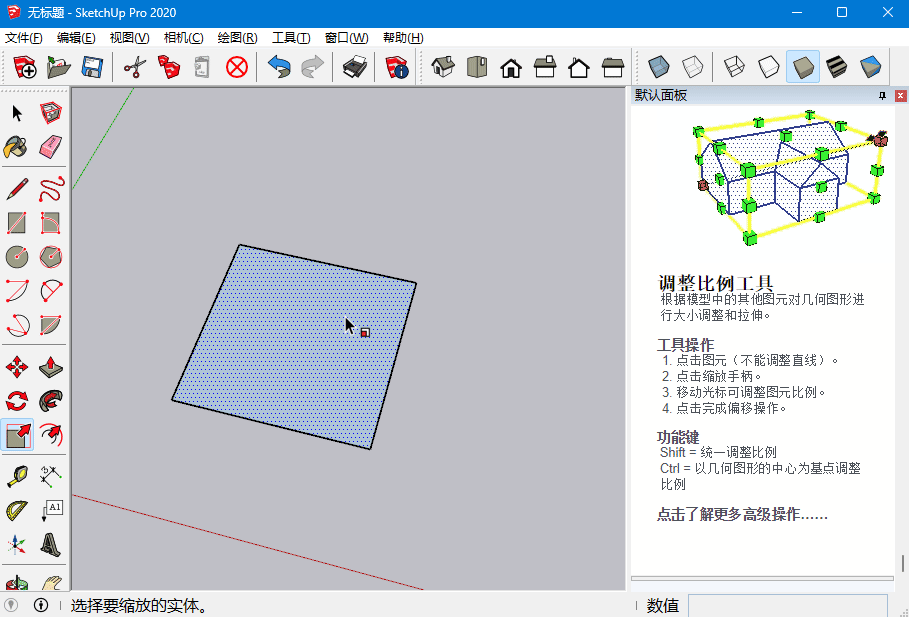The height and width of the screenshot is (617, 909).
Task: Select the Line pencil tool
Action: tap(17, 189)
